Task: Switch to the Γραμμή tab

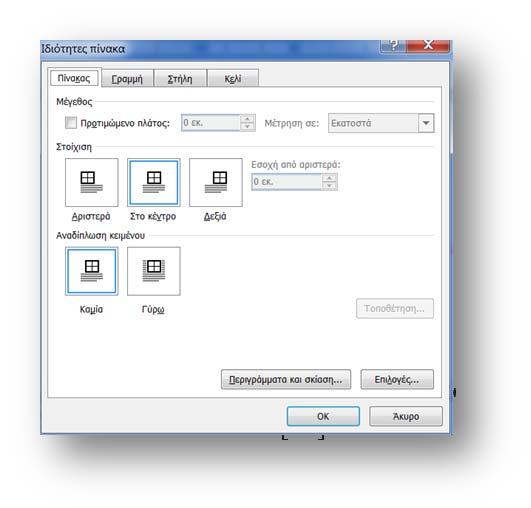Action: [127, 79]
